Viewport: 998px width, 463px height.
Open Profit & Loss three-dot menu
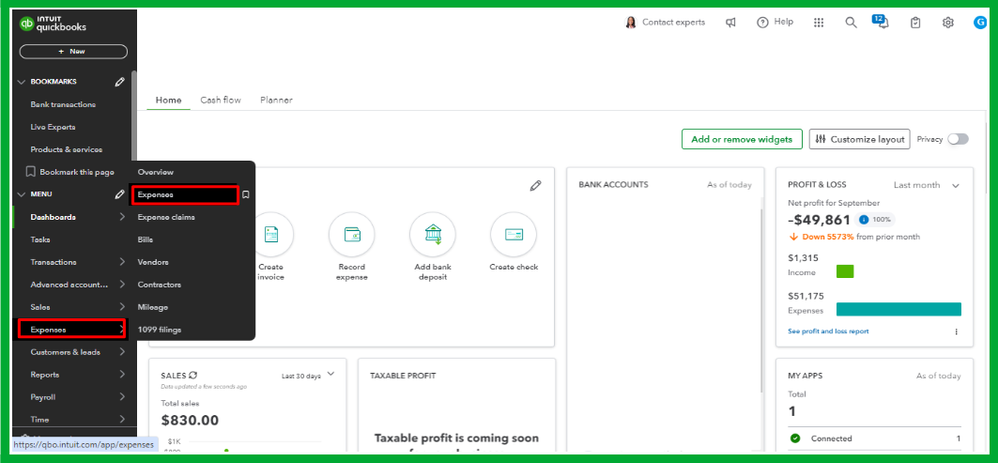pos(955,331)
